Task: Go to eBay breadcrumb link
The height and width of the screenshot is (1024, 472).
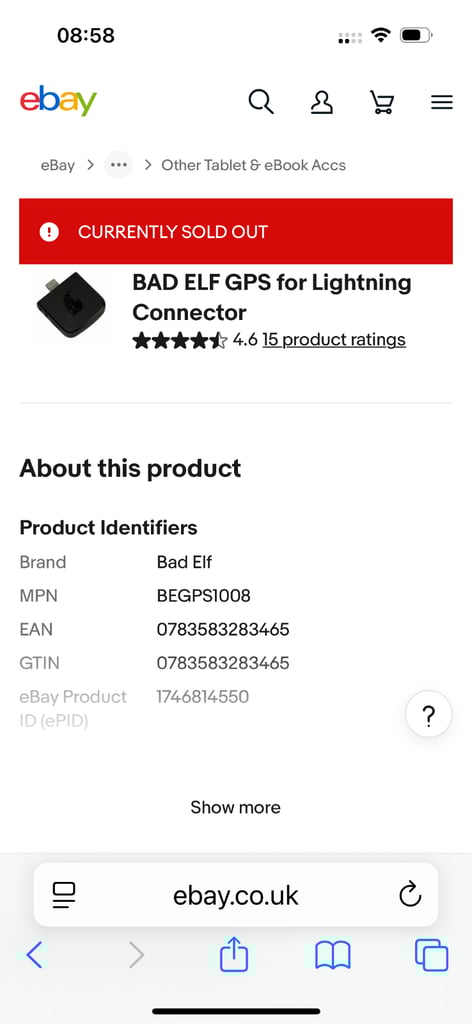Action: pyautogui.click(x=57, y=165)
